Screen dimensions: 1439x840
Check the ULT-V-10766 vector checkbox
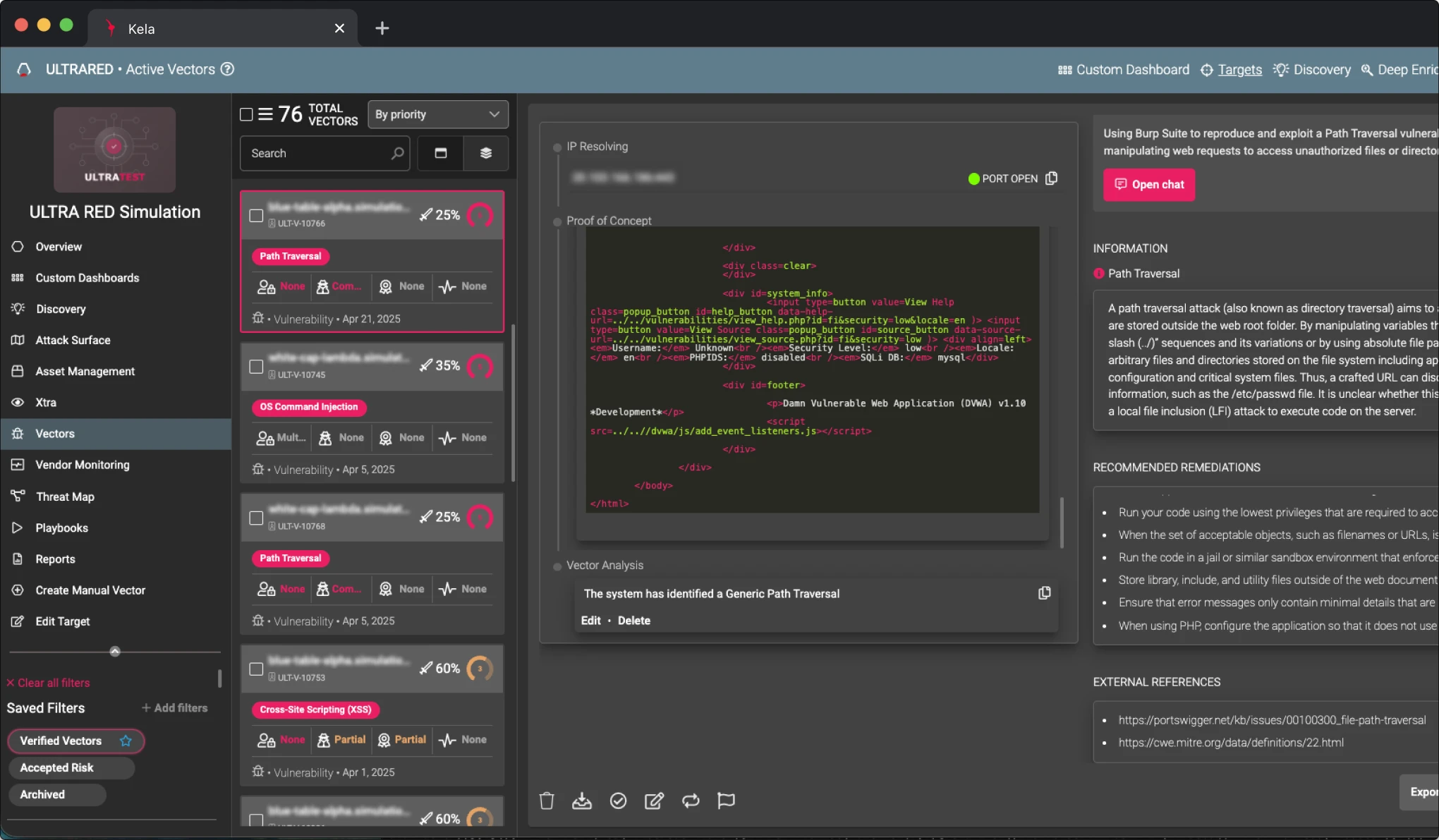(256, 215)
